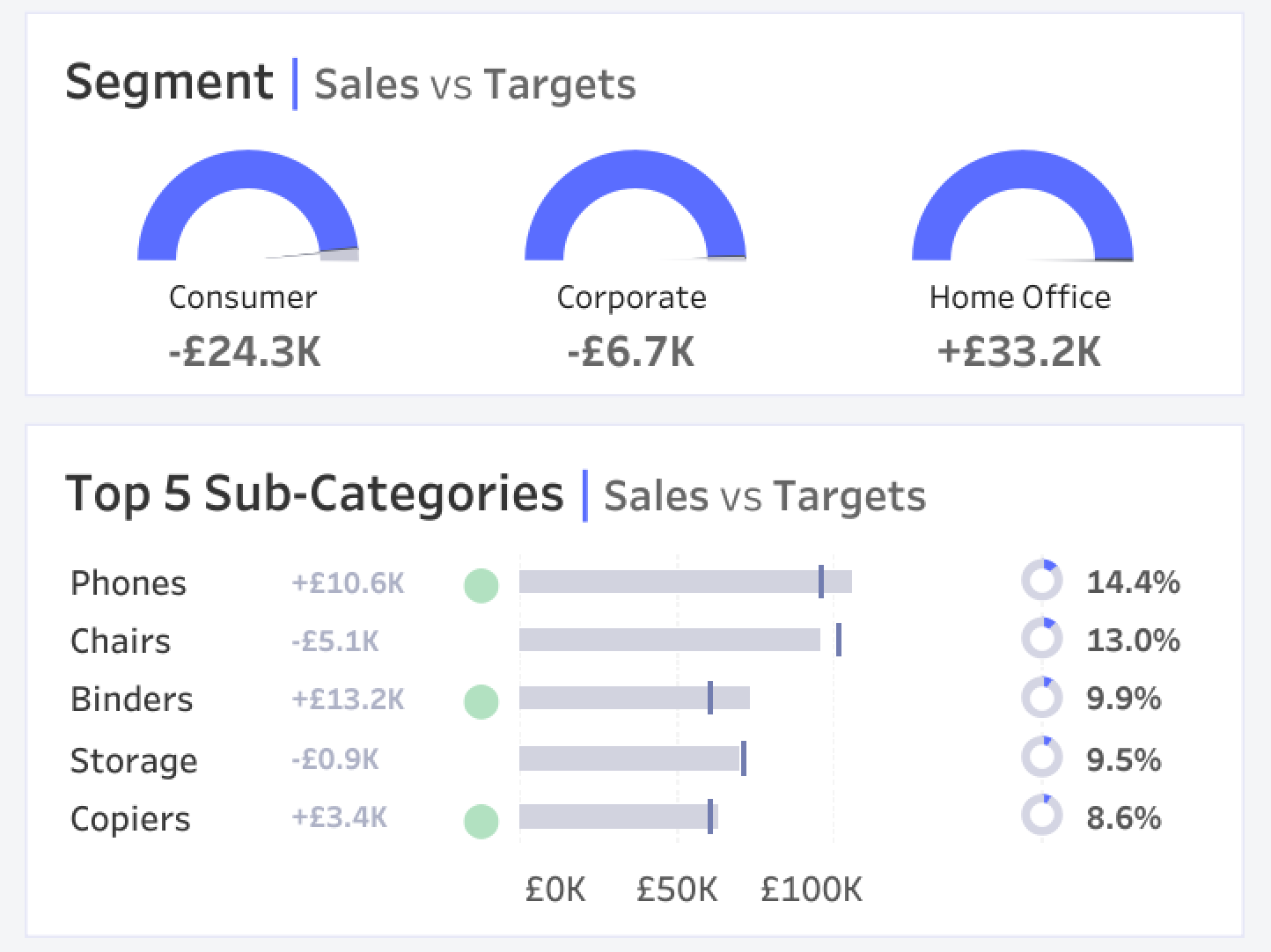Screen dimensions: 1271x952
Task: Click the donut icon next to 14.4%
Action: [x=1042, y=581]
